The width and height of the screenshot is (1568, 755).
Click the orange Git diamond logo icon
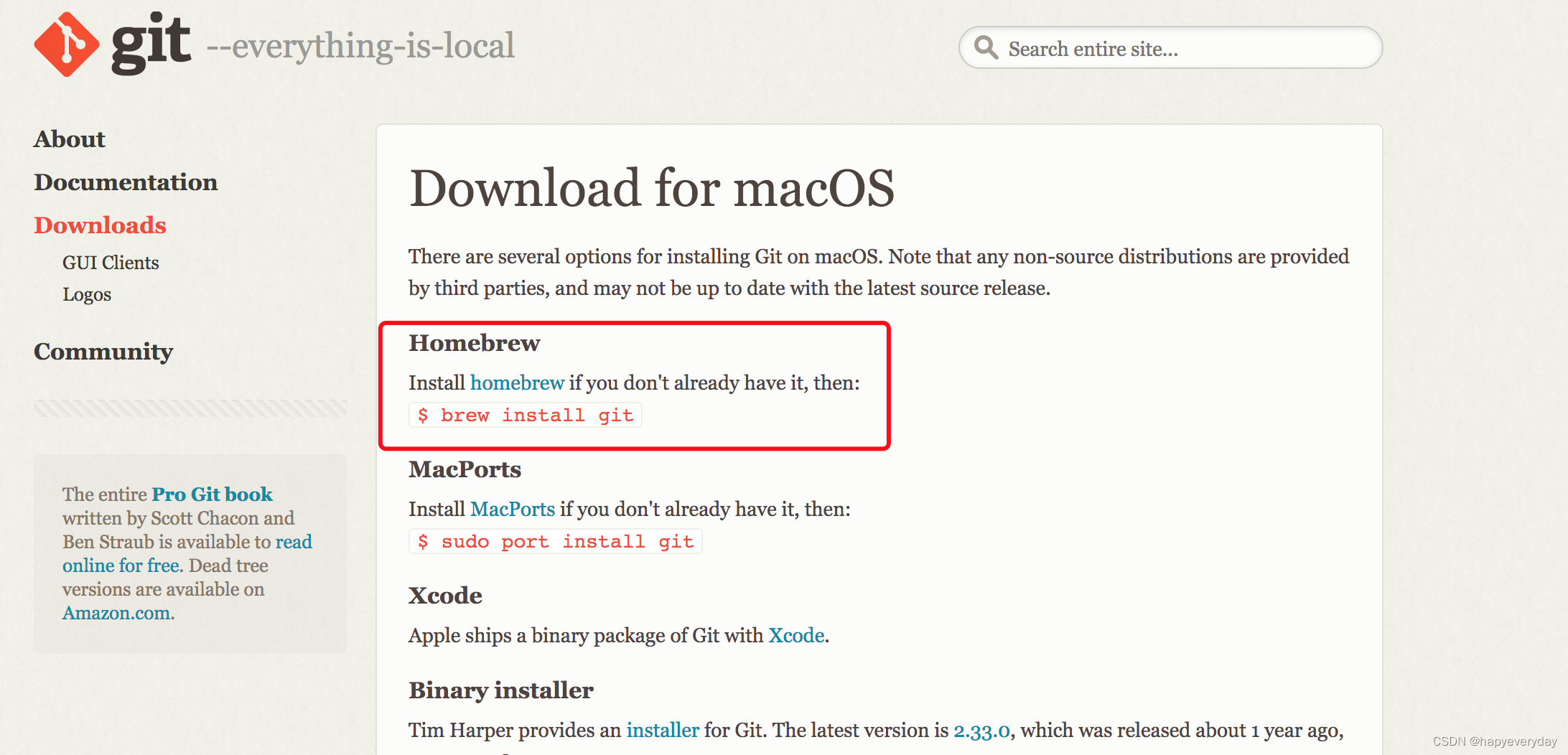(x=66, y=44)
